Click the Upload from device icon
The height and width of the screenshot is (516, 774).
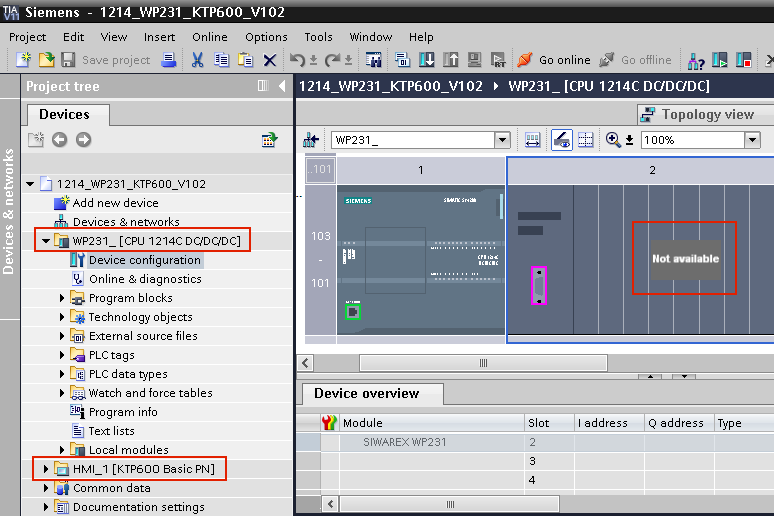451,60
